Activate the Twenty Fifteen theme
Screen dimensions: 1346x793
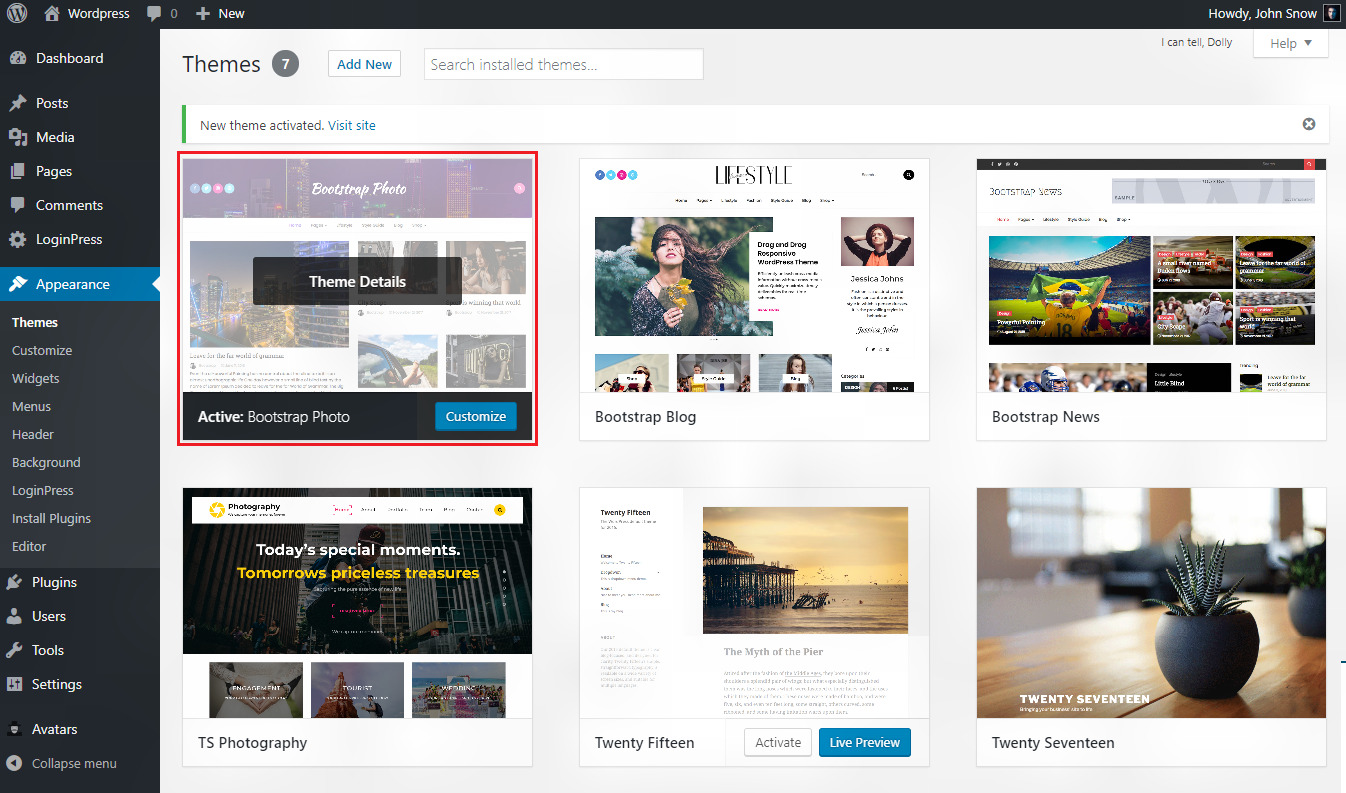coord(778,742)
